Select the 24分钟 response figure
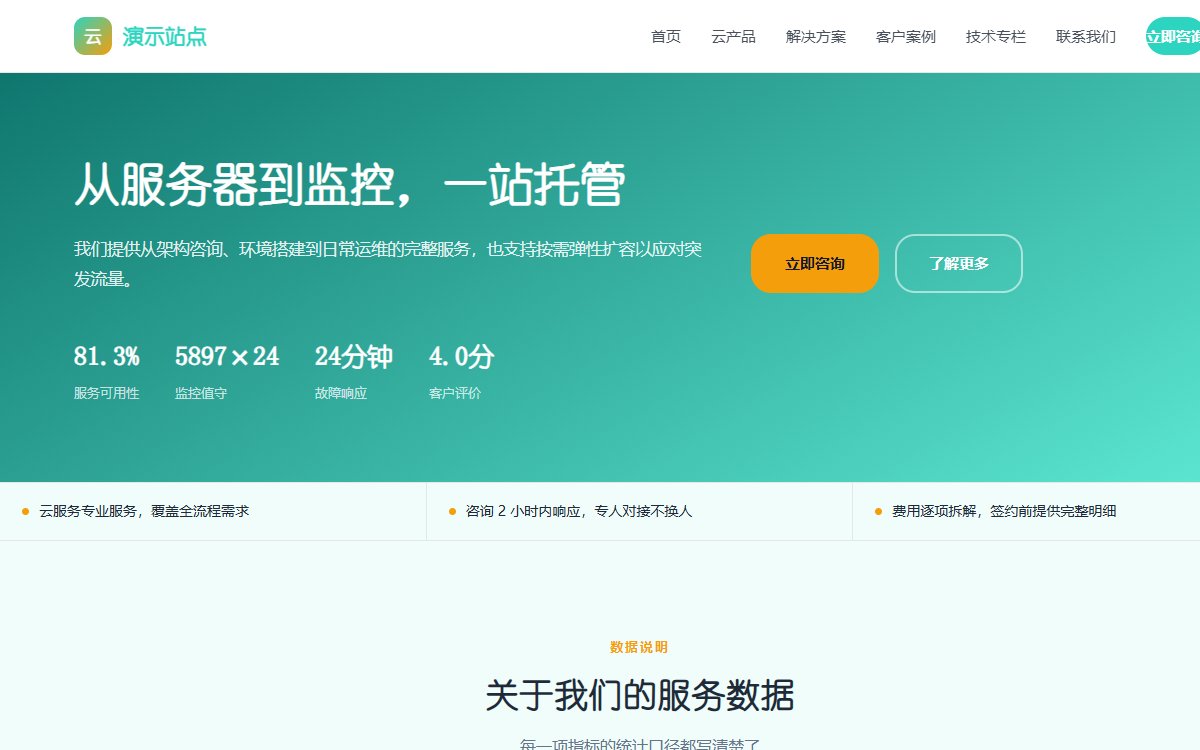This screenshot has height=750, width=1200. coord(354,357)
